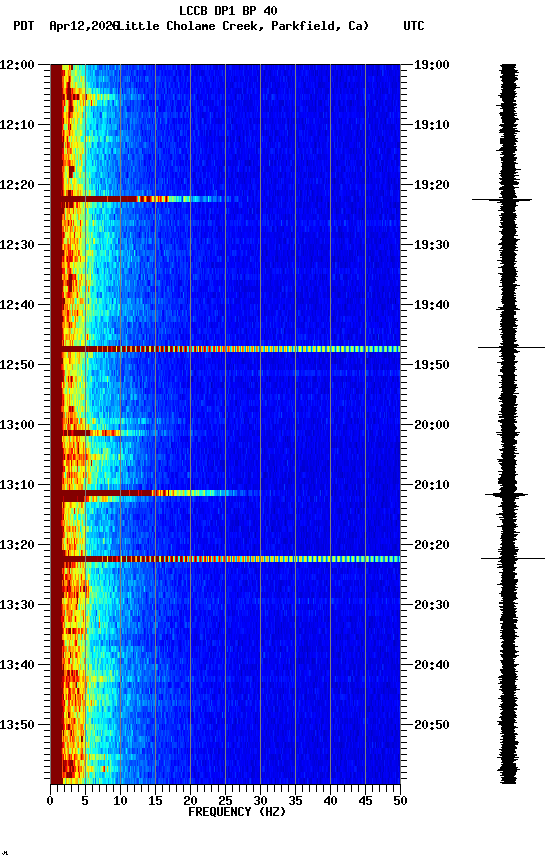Click the 19:20 UTC time label
This screenshot has width=552, height=864.
pos(432,185)
